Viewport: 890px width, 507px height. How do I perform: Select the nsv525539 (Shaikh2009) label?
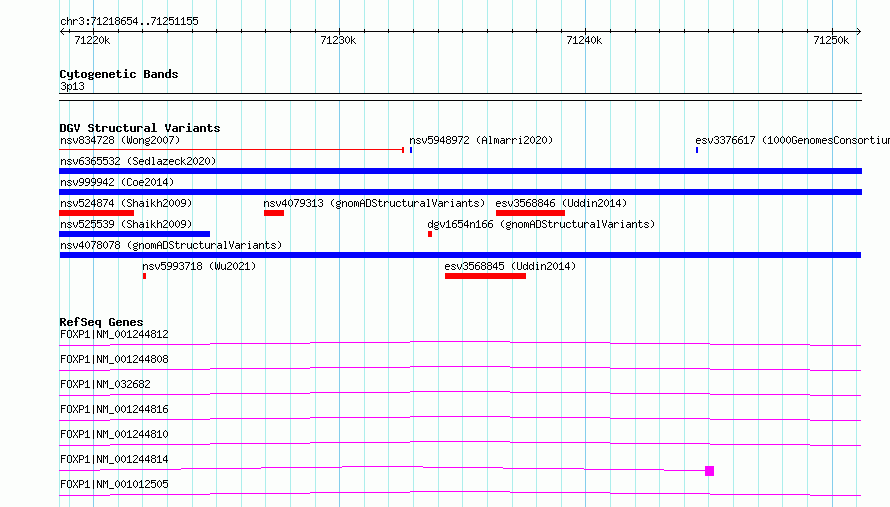coord(126,224)
